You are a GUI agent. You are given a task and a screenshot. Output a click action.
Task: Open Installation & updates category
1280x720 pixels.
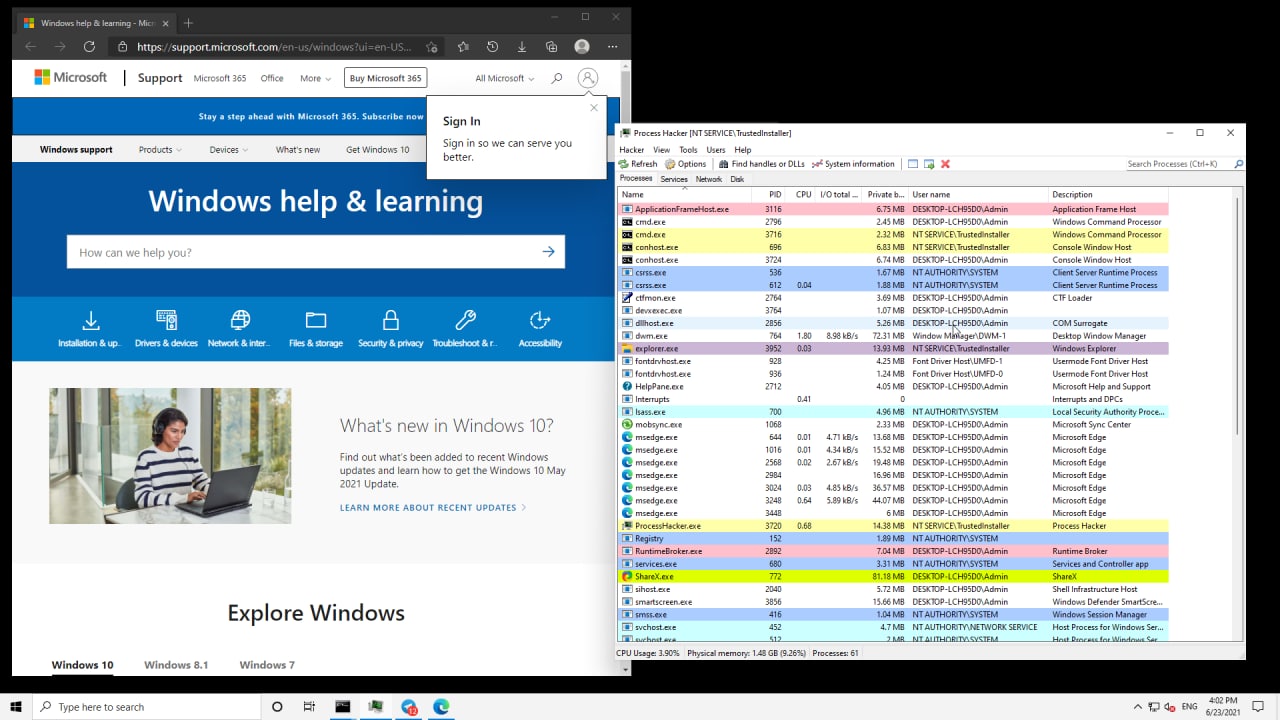[x=90, y=329]
